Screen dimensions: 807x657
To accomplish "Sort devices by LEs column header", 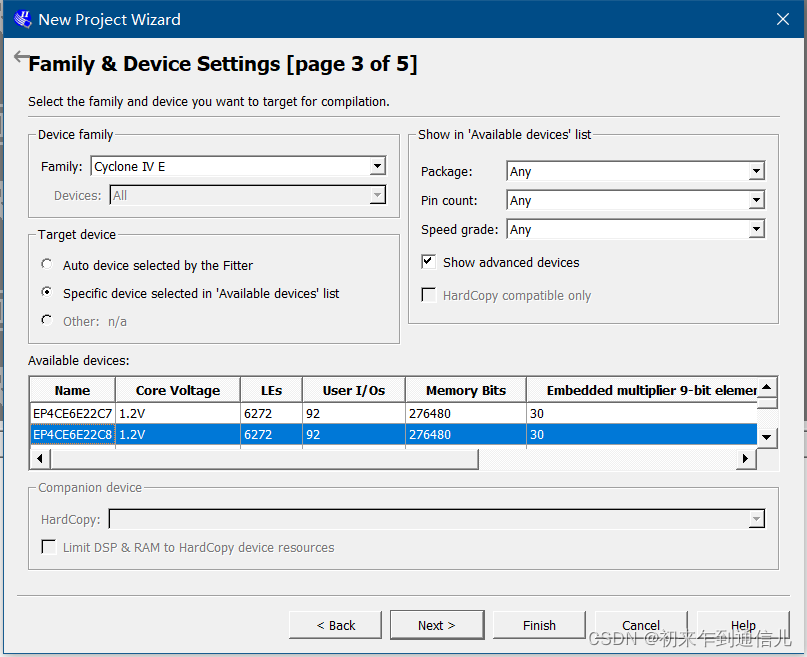I will (x=271, y=390).
